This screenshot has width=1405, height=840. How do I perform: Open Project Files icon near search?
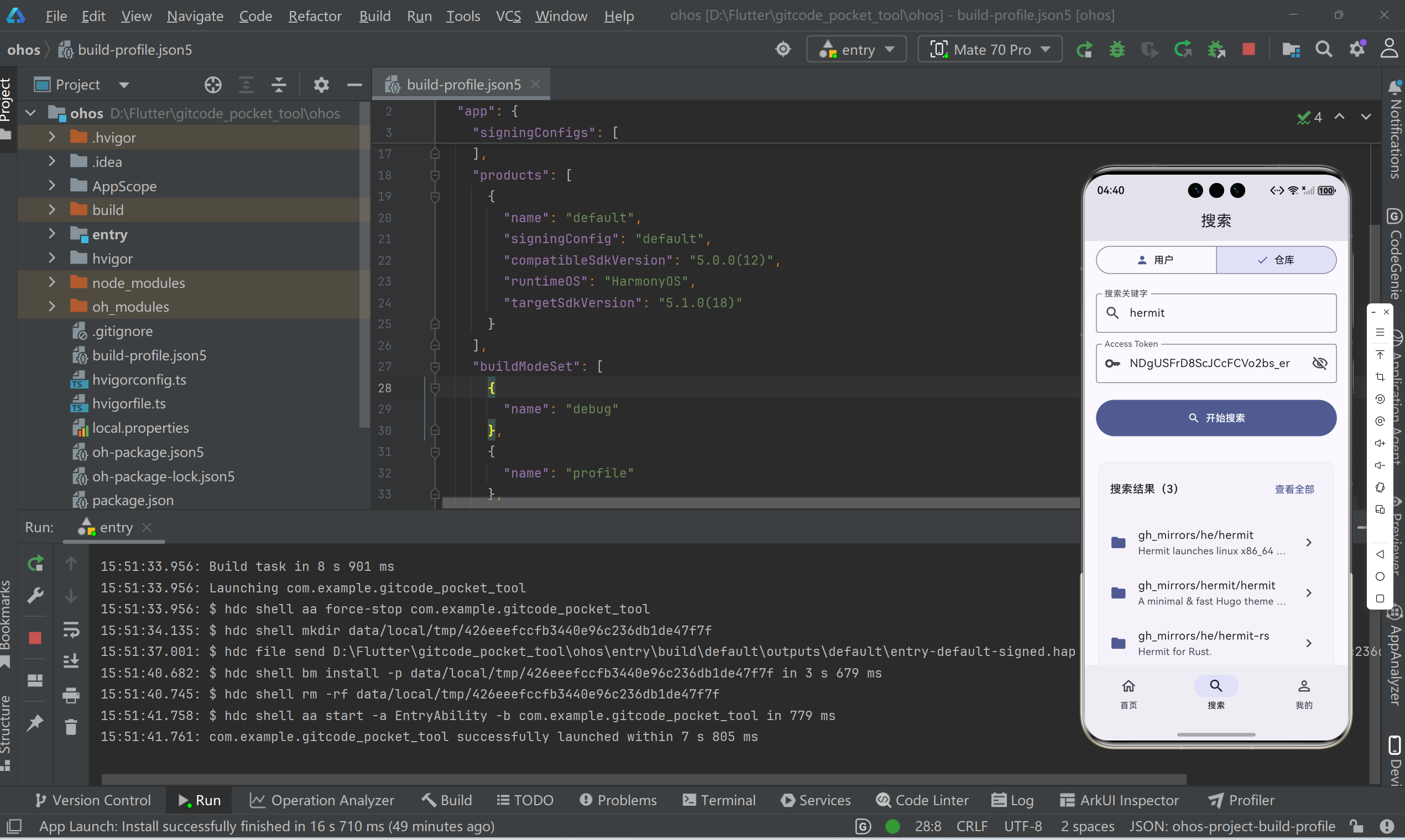point(1291,49)
